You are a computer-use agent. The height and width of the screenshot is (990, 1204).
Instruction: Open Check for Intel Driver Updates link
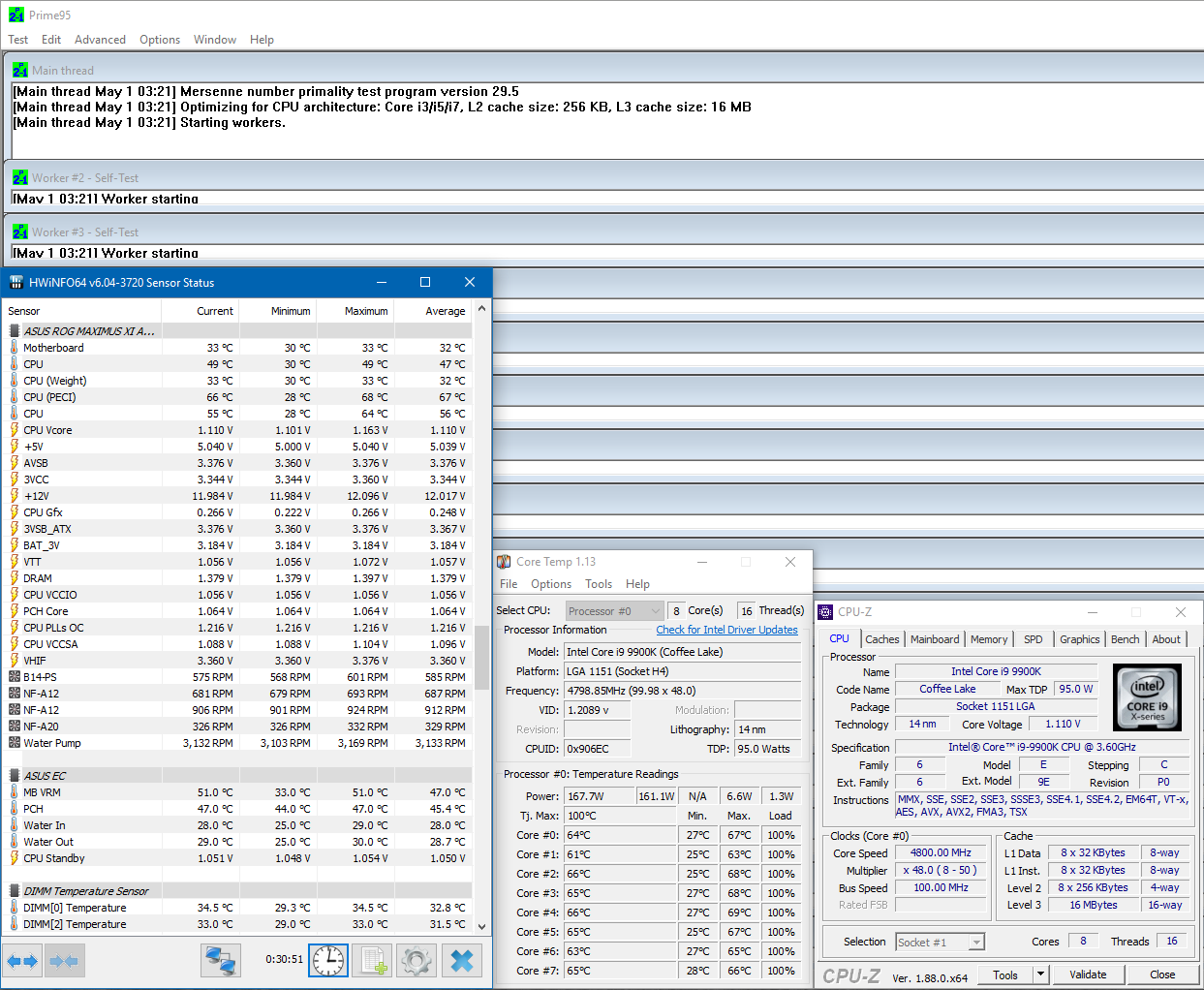(726, 630)
